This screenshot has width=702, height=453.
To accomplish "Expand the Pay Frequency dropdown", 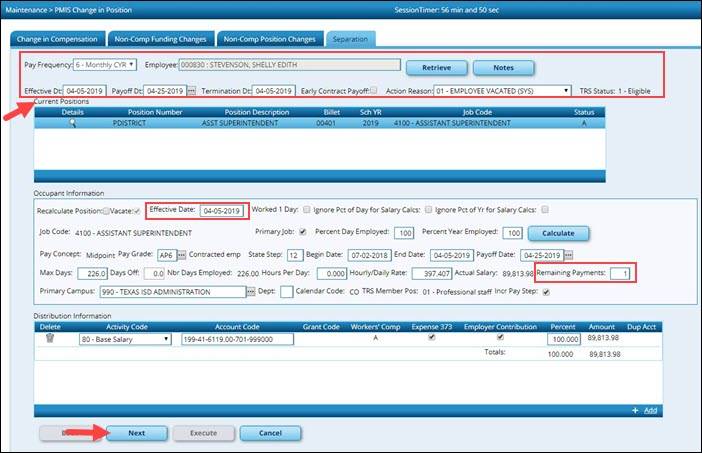I will (104, 65).
